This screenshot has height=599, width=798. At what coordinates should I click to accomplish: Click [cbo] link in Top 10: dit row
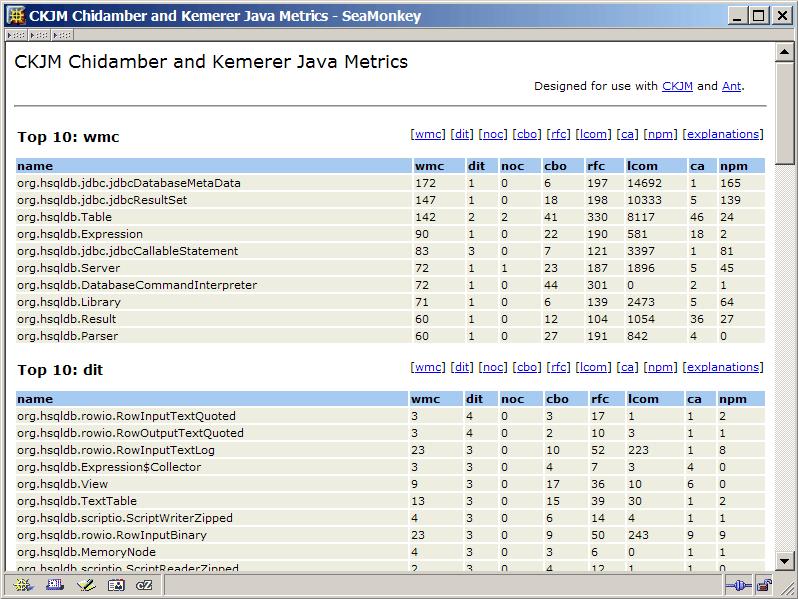[x=527, y=367]
